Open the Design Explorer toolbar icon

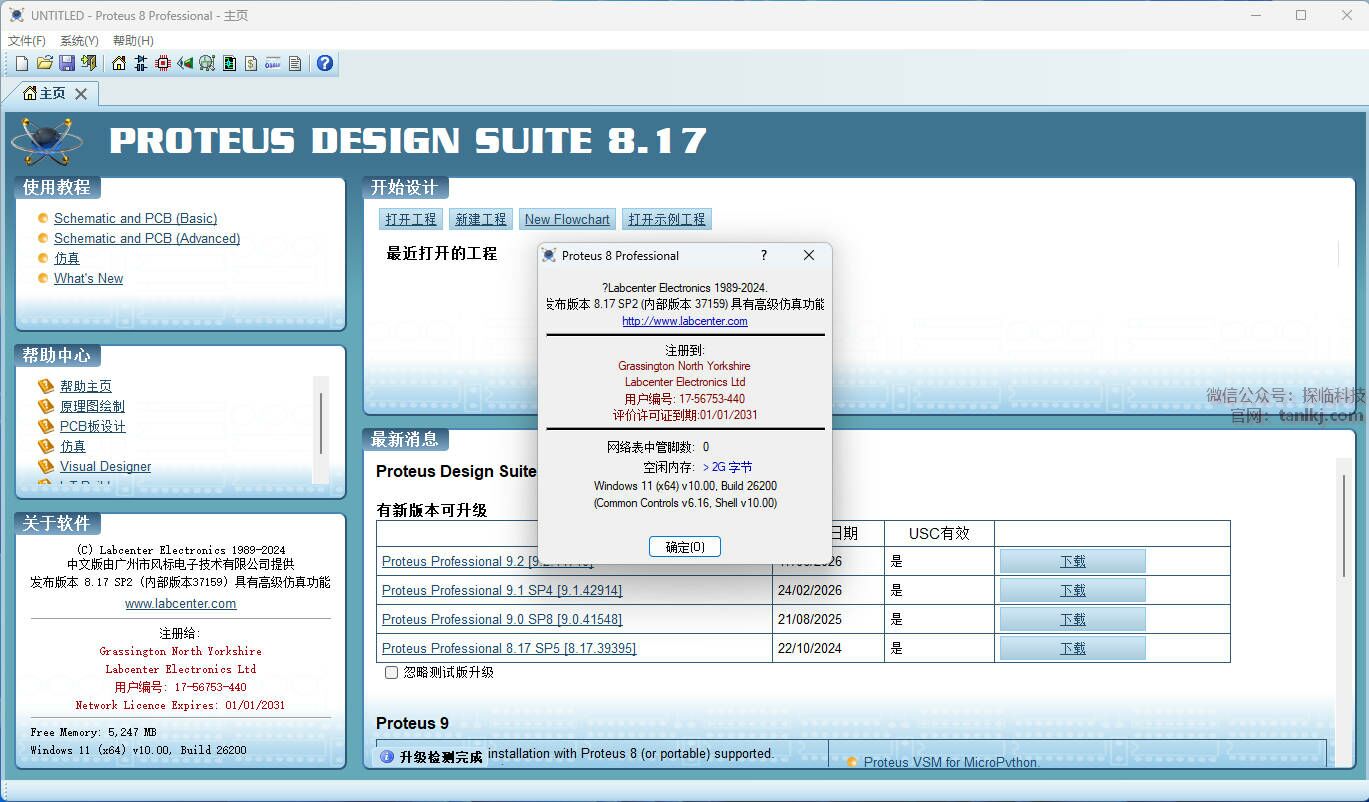(x=229, y=63)
